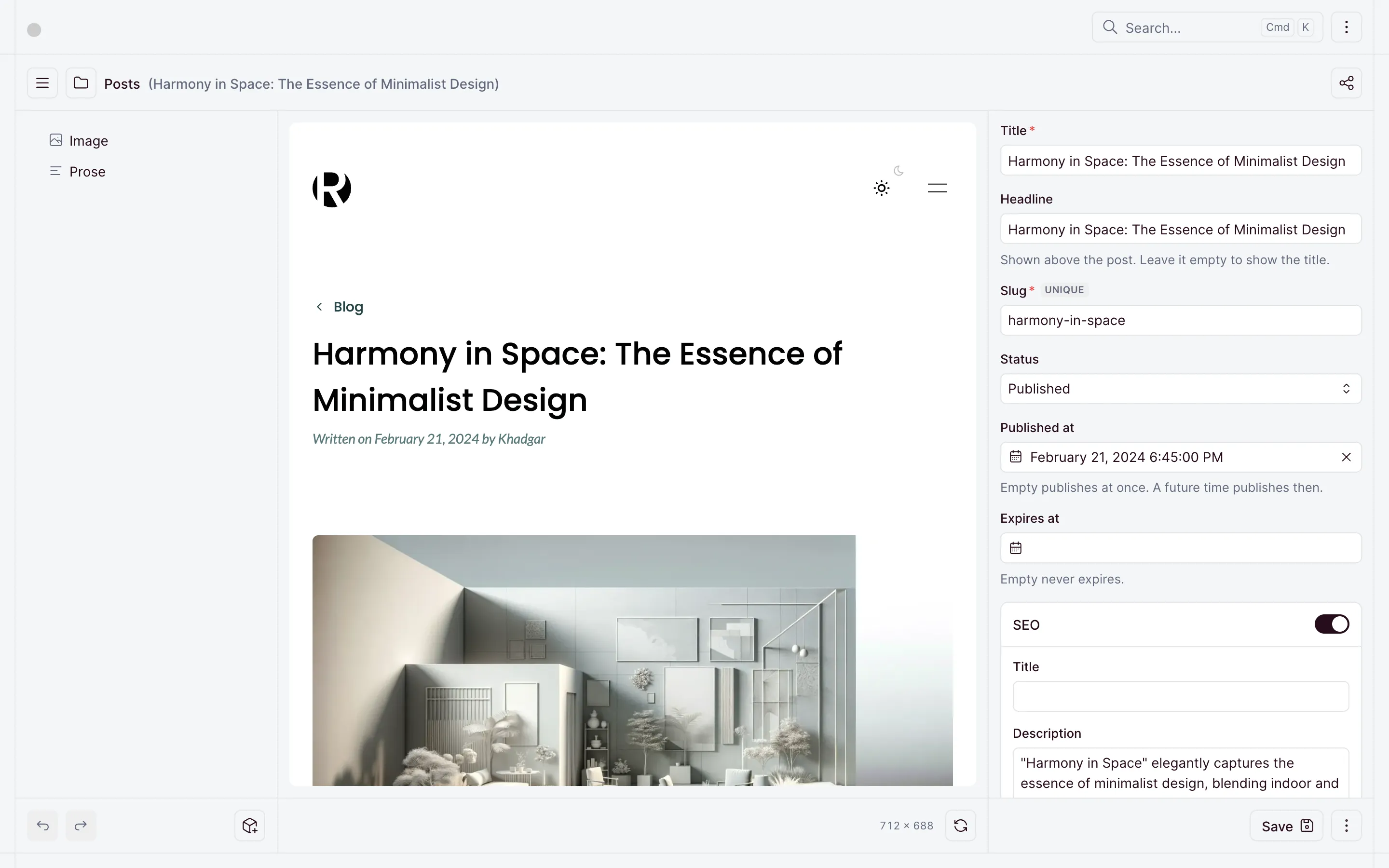
Task: Click the redo arrow button
Action: click(81, 826)
